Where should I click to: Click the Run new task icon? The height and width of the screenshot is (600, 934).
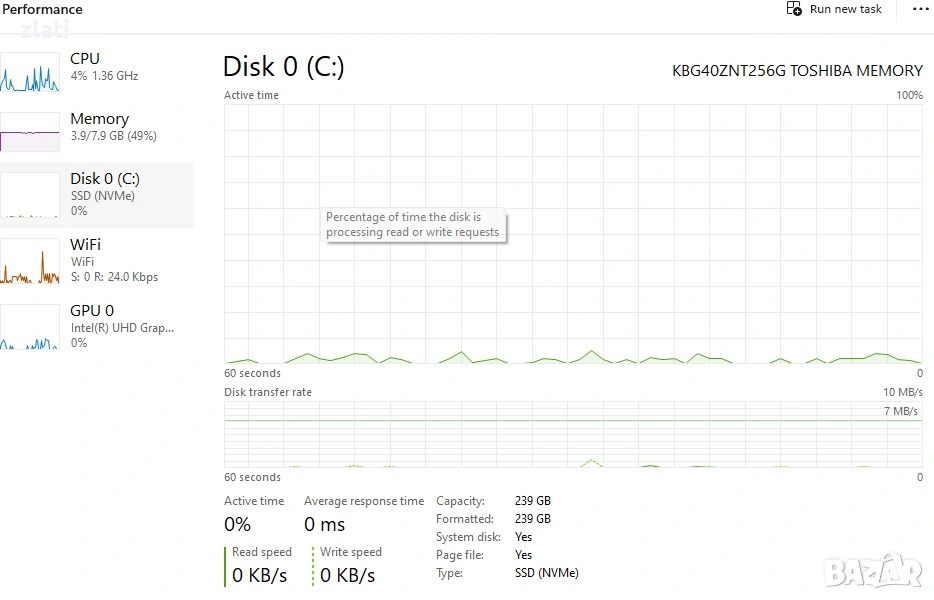794,9
